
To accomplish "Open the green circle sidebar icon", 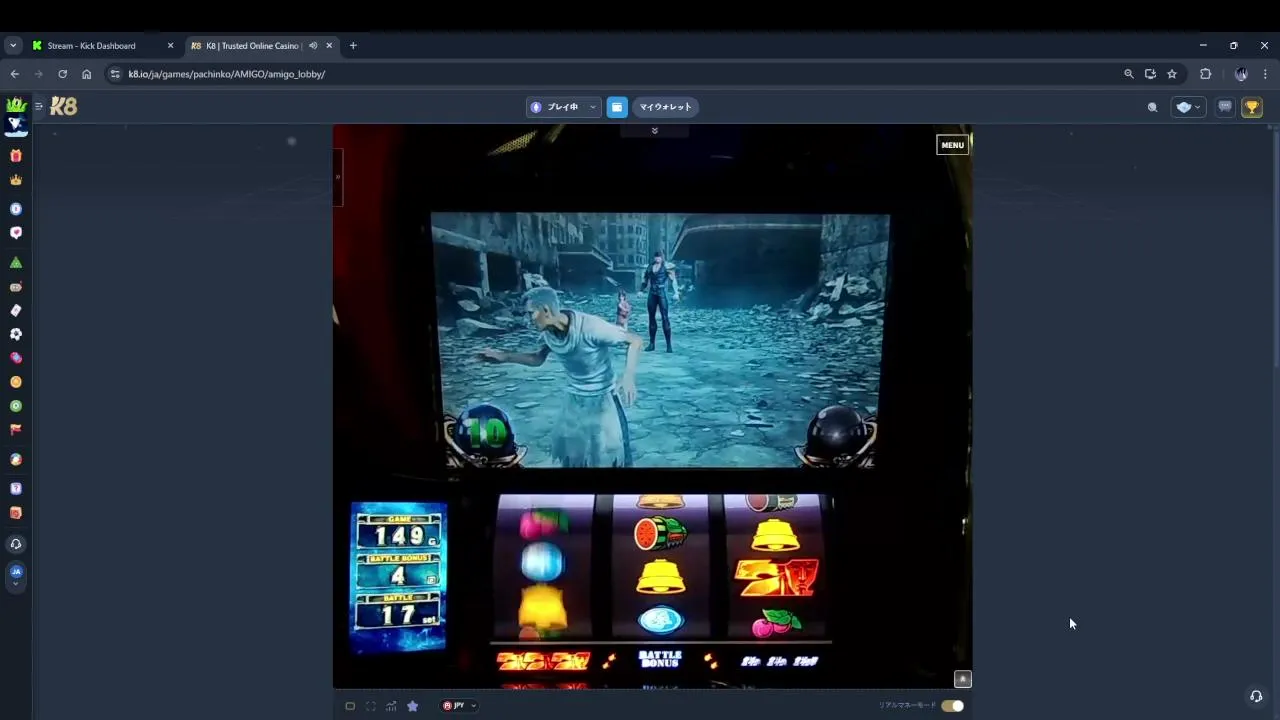I will click(x=16, y=406).
